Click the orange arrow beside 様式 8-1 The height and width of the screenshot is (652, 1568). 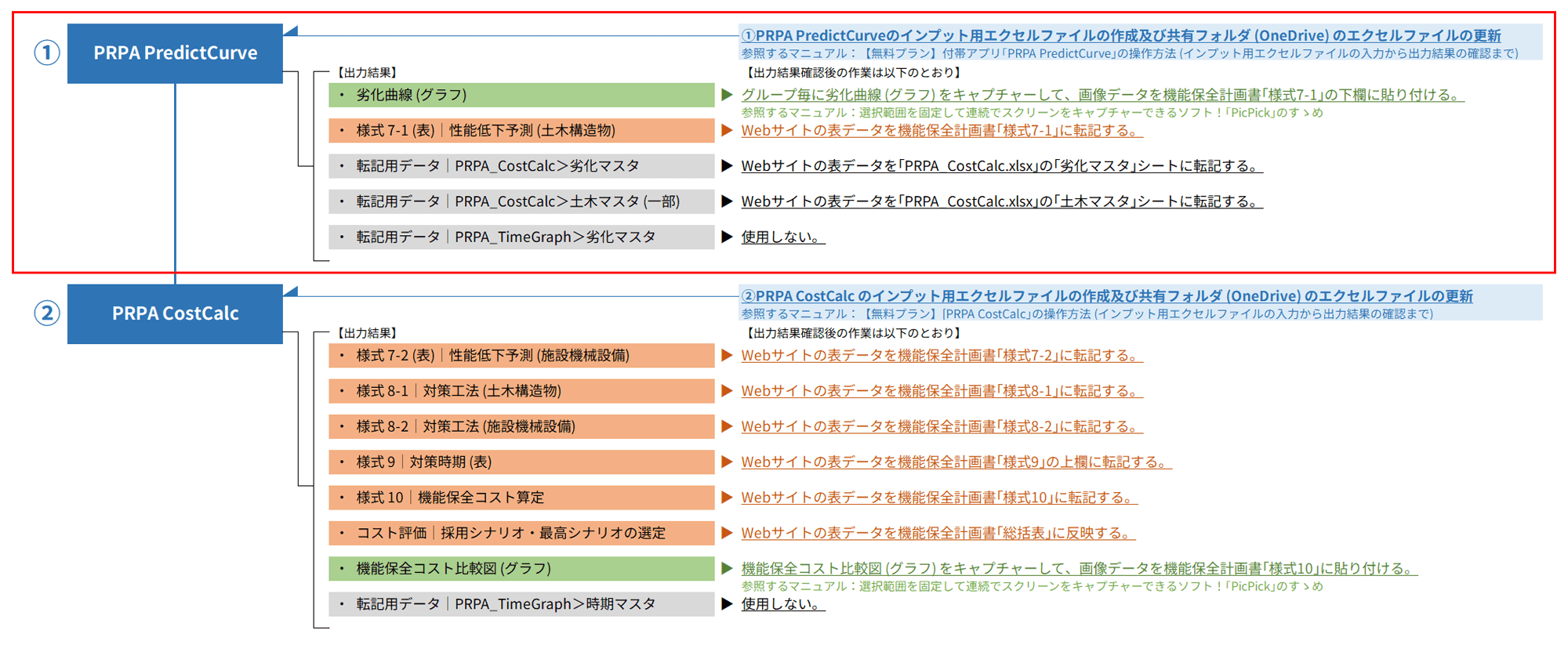tap(727, 391)
